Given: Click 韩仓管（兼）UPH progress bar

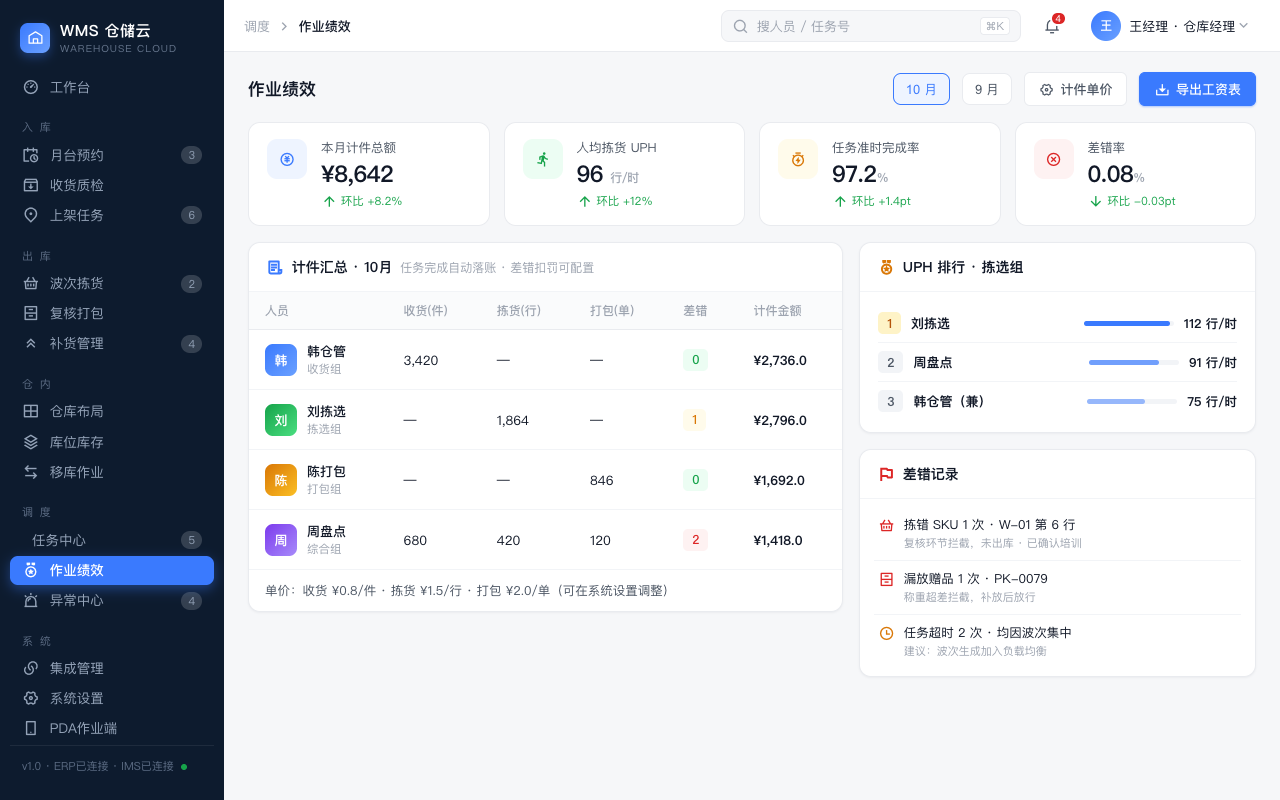Looking at the screenshot, I should pyautogui.click(x=1132, y=401).
